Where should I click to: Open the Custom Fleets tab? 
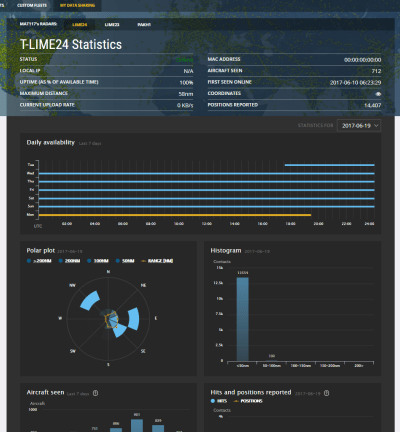click(x=32, y=5)
